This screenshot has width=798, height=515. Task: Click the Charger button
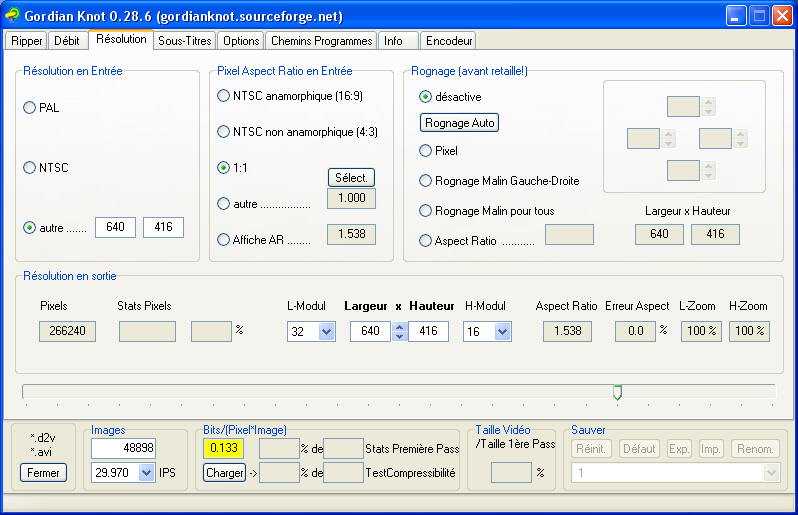[x=224, y=473]
